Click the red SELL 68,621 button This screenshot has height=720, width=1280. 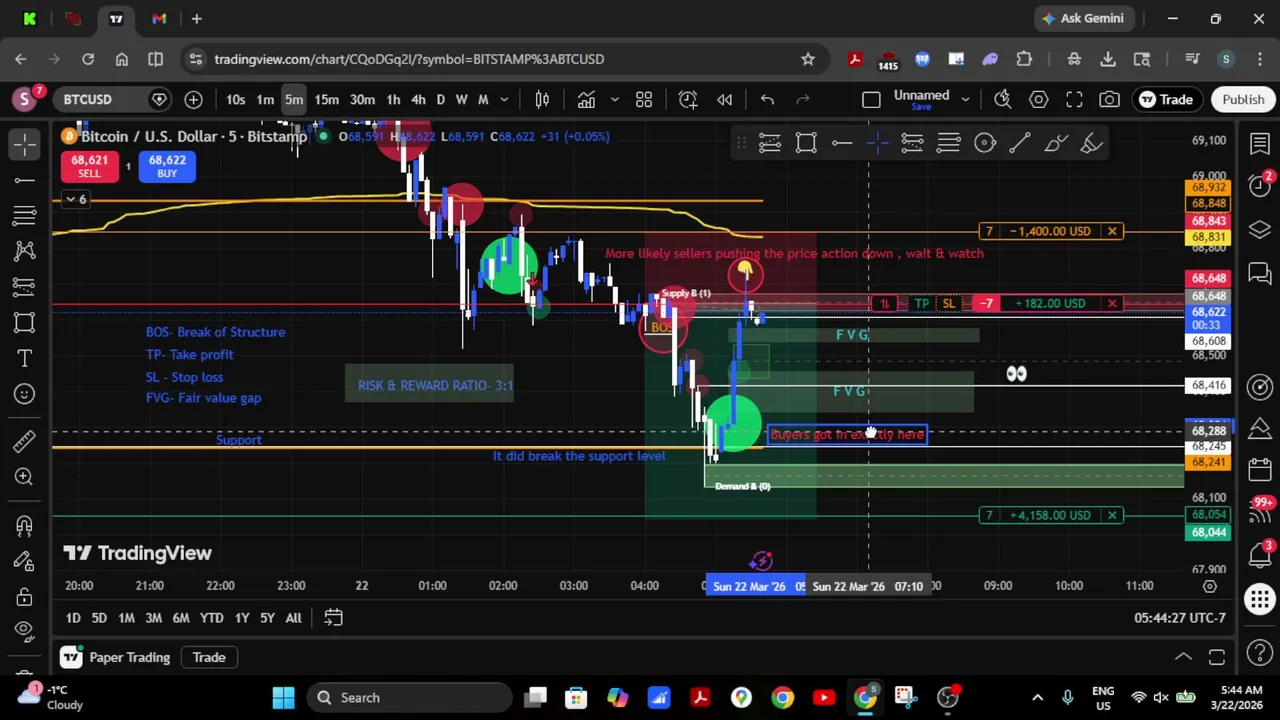(x=89, y=167)
